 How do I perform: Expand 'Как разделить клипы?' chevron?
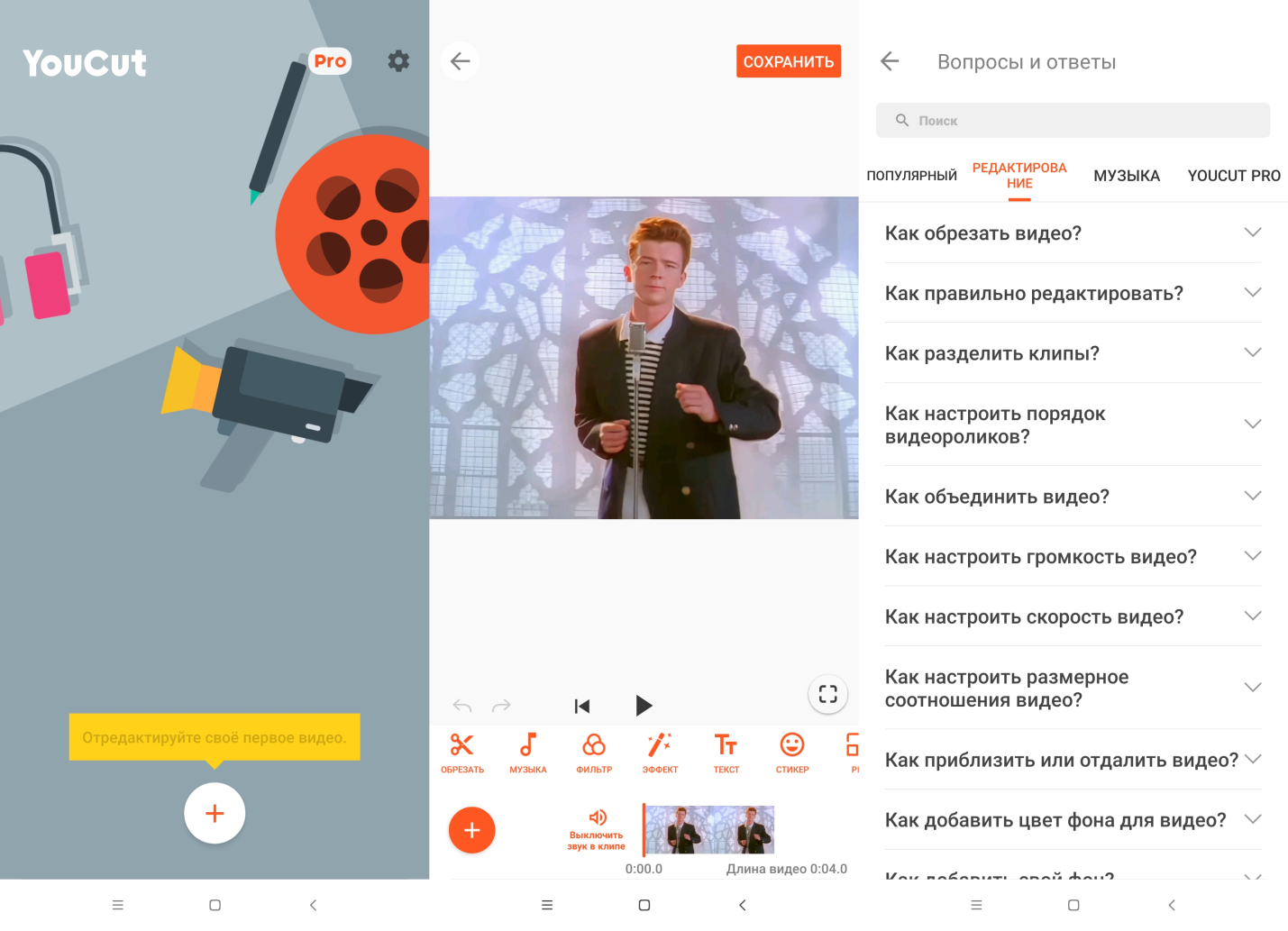[1253, 352]
